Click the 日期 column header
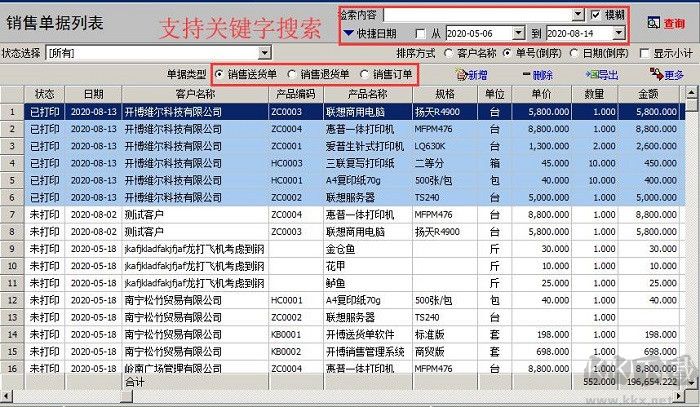The image size is (700, 407). point(93,94)
